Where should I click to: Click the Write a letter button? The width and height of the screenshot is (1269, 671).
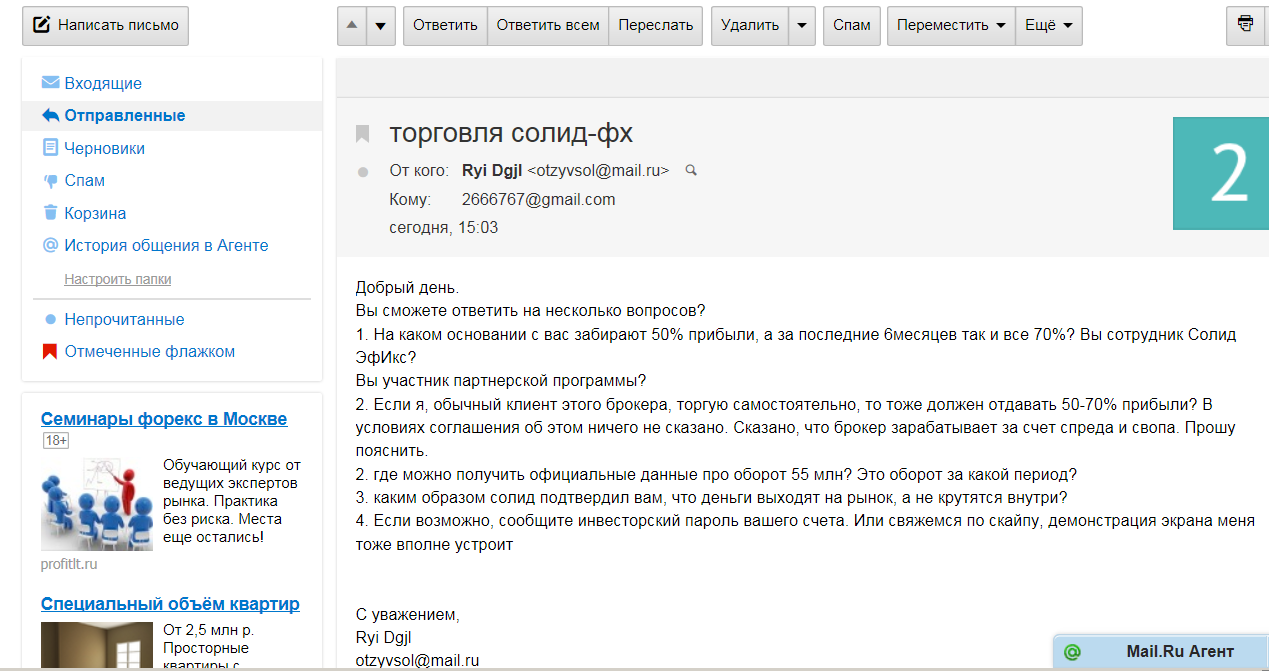[105, 25]
